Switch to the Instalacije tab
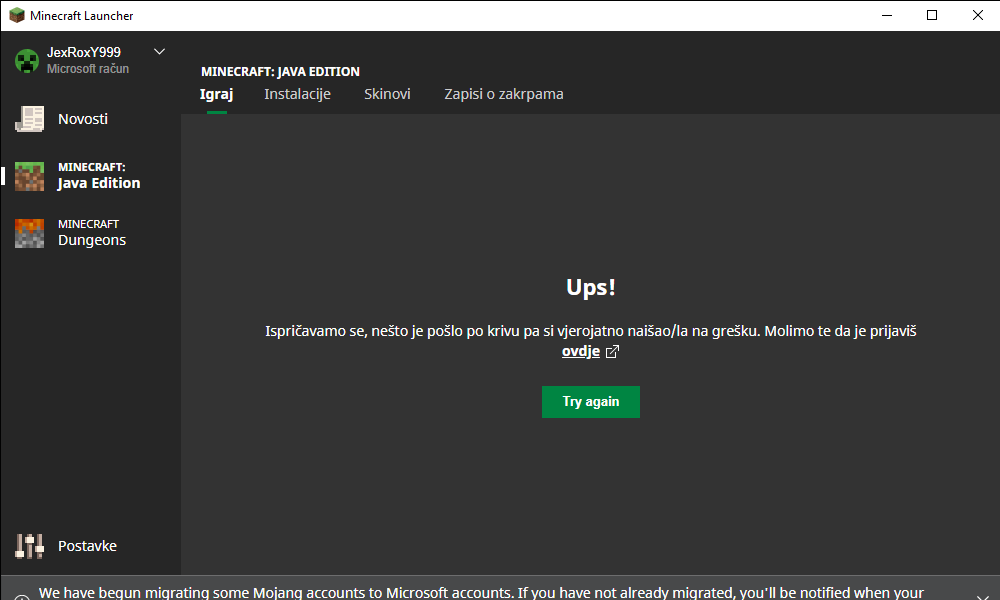The width and height of the screenshot is (1000, 600). coord(297,94)
